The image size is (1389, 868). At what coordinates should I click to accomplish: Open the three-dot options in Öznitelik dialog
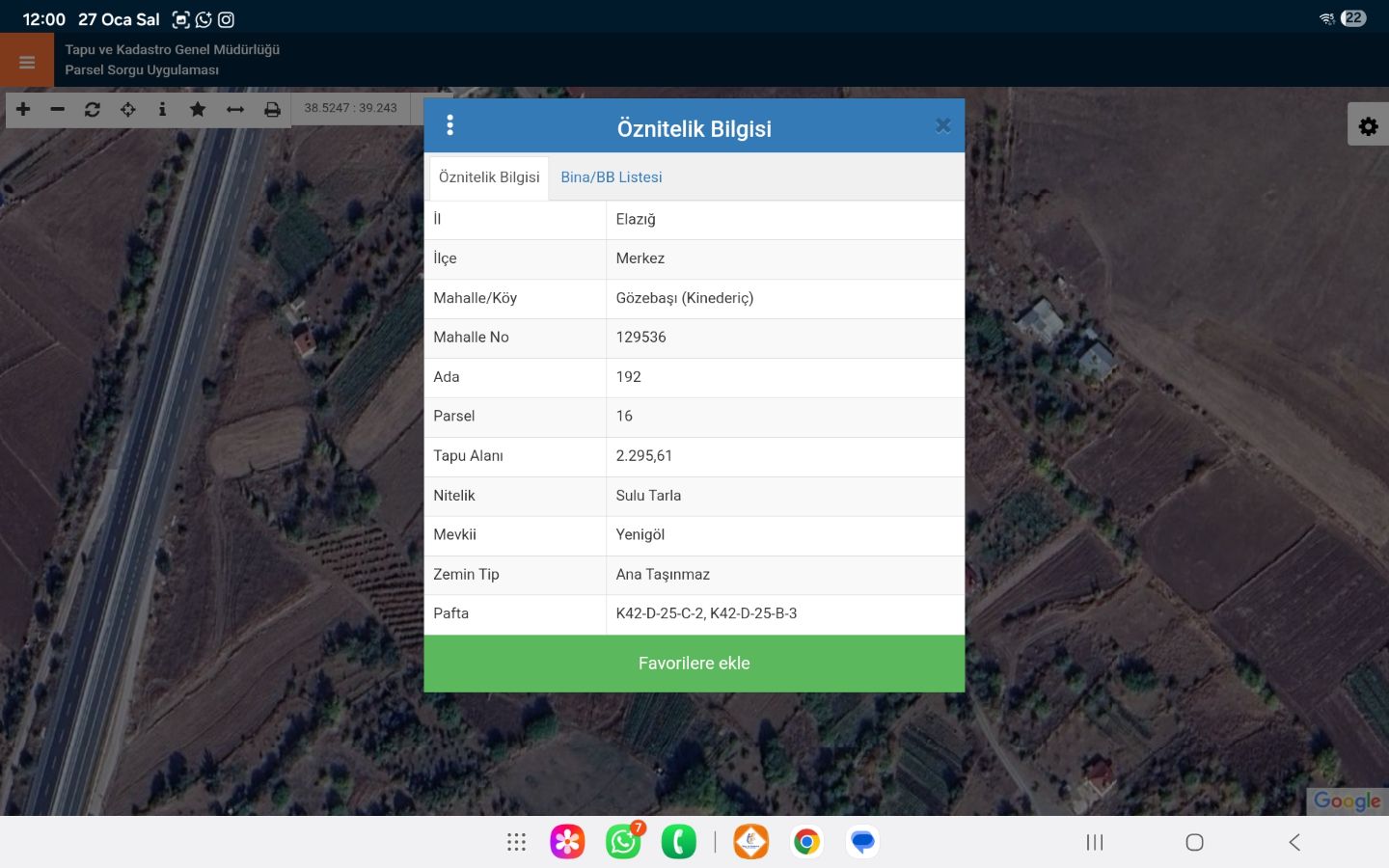coord(449,125)
